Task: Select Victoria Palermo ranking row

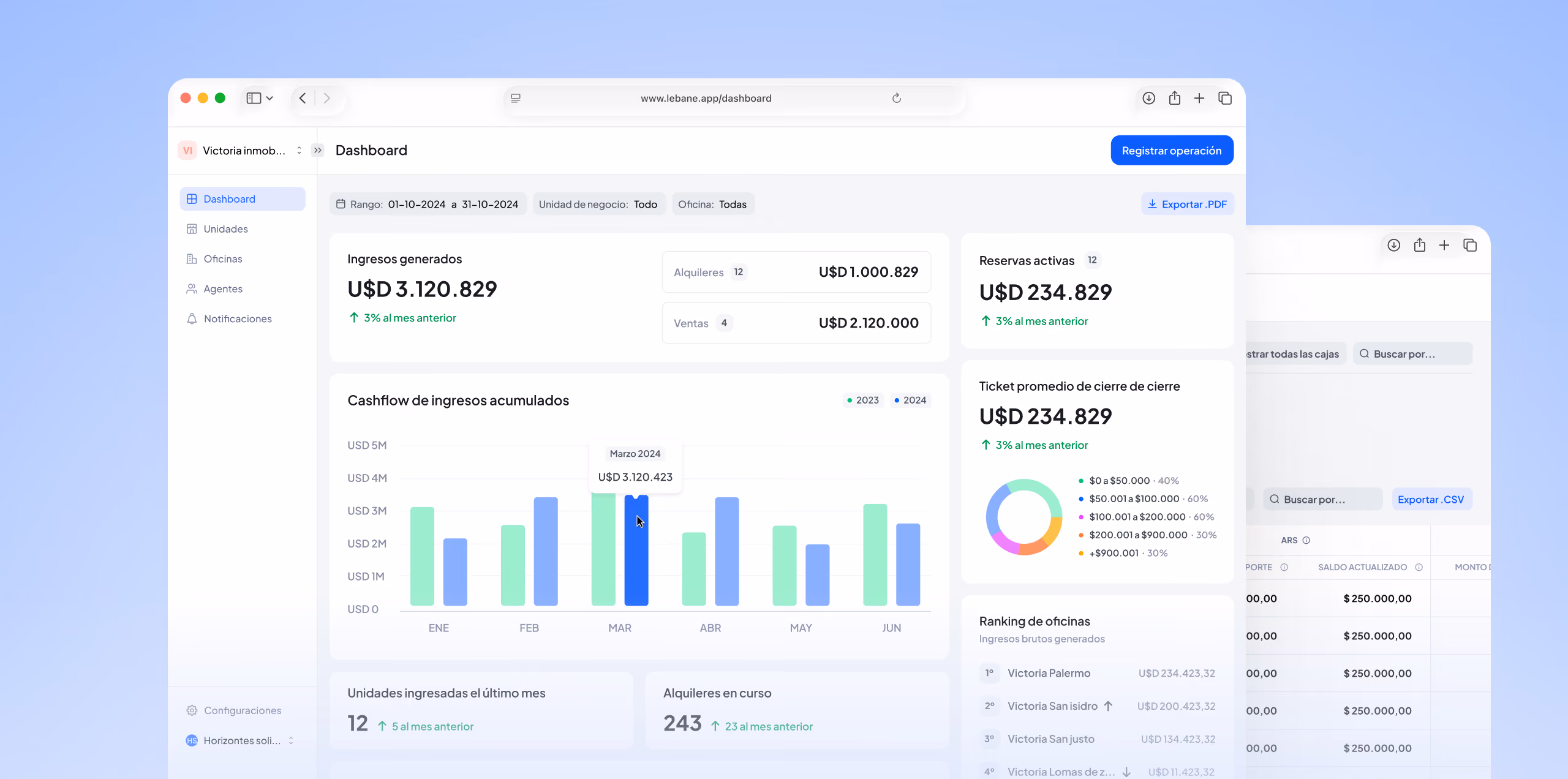Action: tap(1098, 674)
